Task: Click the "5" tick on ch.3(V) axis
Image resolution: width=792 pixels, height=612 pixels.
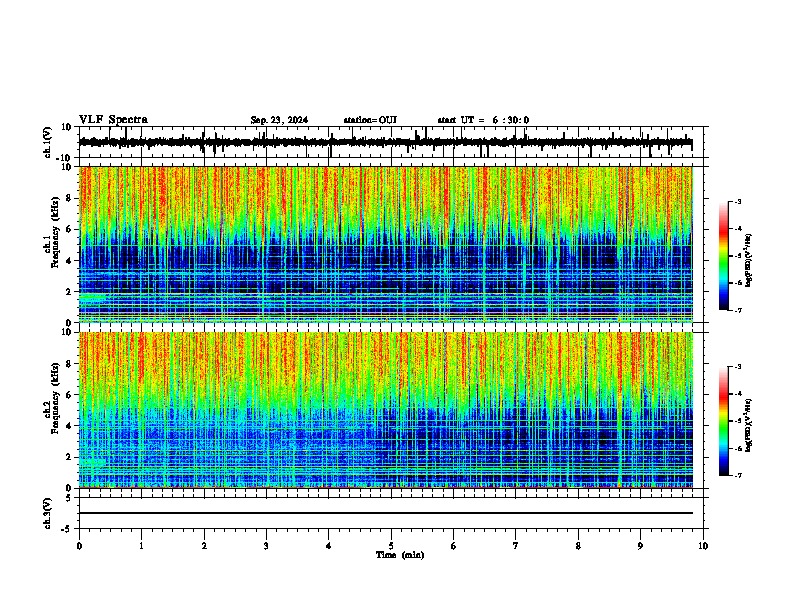Action: click(70, 498)
